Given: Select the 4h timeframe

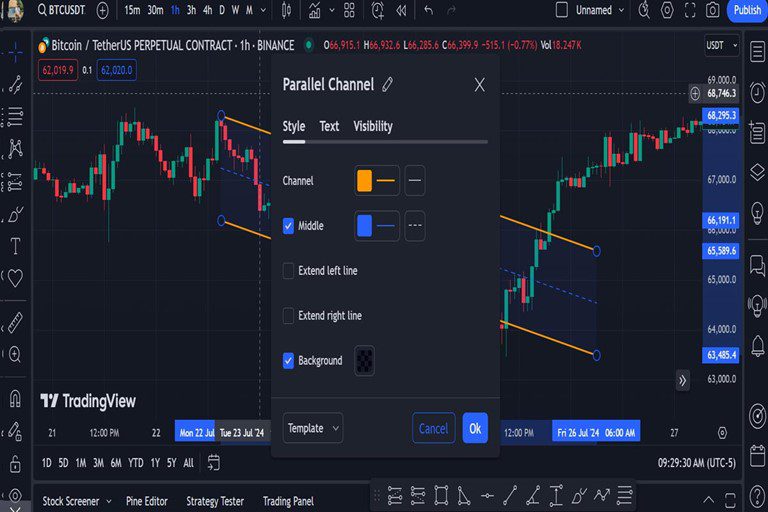Looking at the screenshot, I should coord(208,10).
